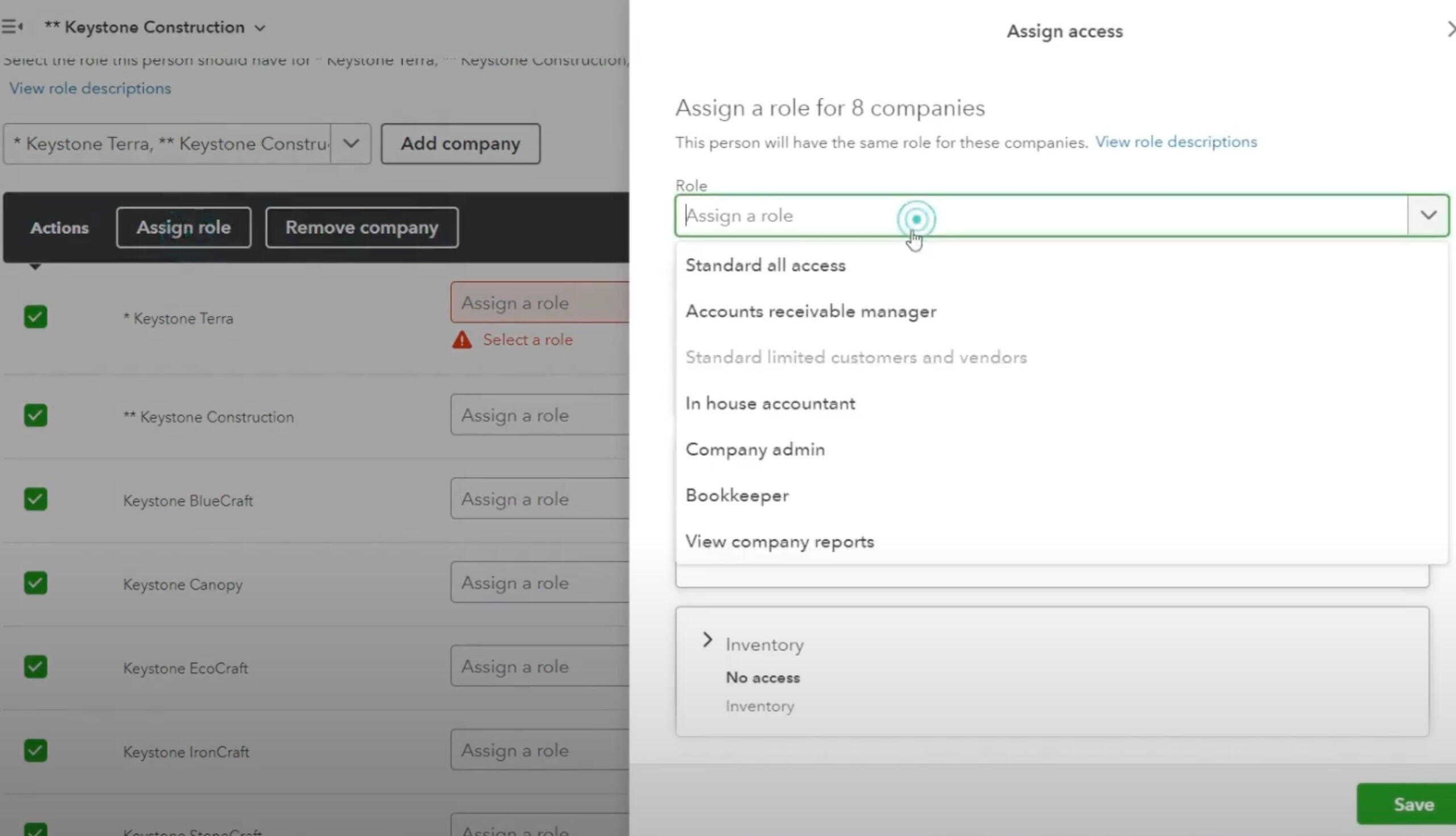Uncheck the Keystone BlueCraft checkbox
The height and width of the screenshot is (836, 1456).
click(36, 499)
